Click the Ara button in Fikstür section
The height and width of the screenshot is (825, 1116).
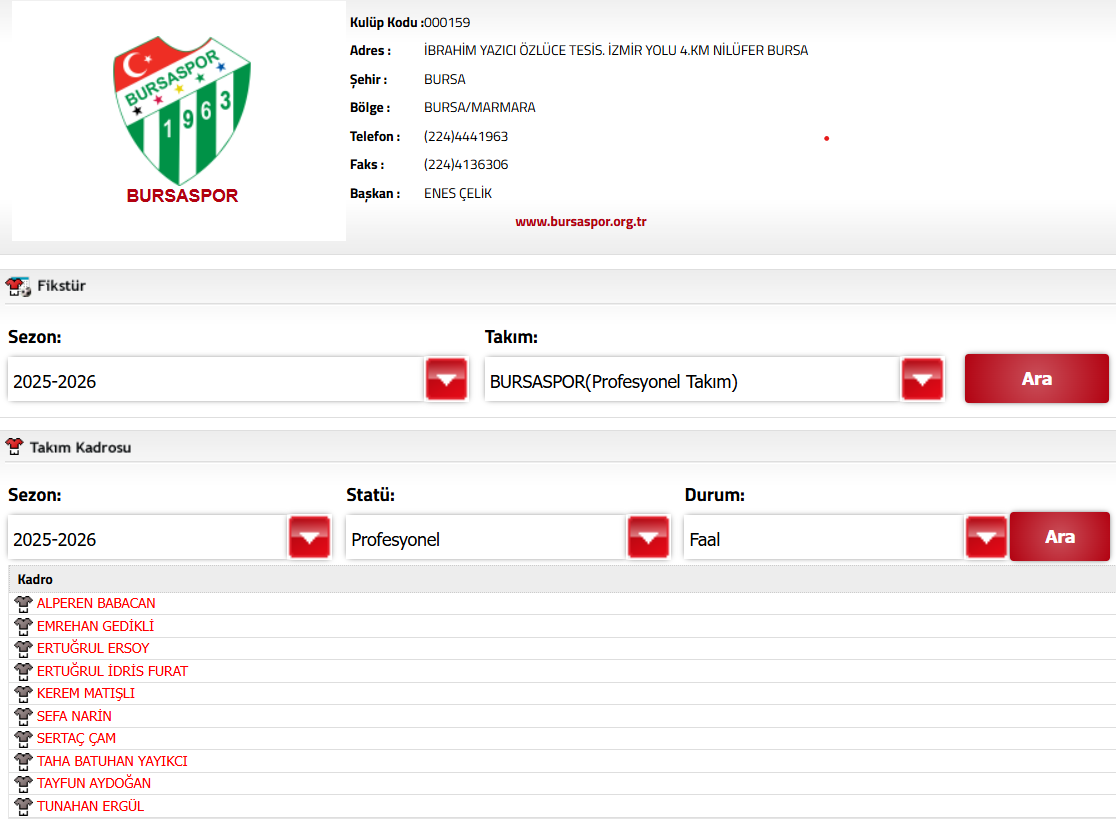pos(1036,379)
